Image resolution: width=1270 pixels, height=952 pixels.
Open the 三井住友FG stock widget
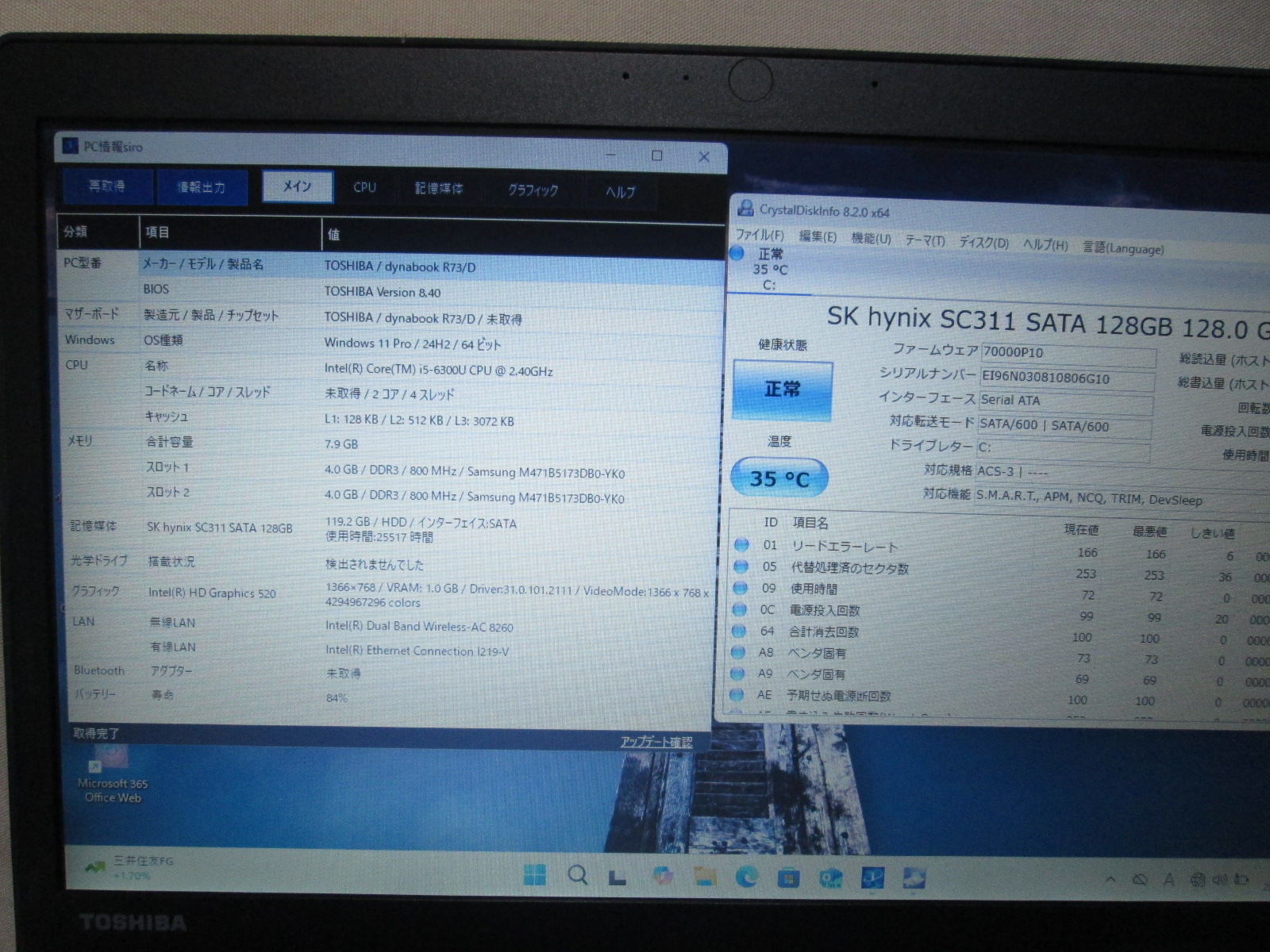(x=131, y=866)
